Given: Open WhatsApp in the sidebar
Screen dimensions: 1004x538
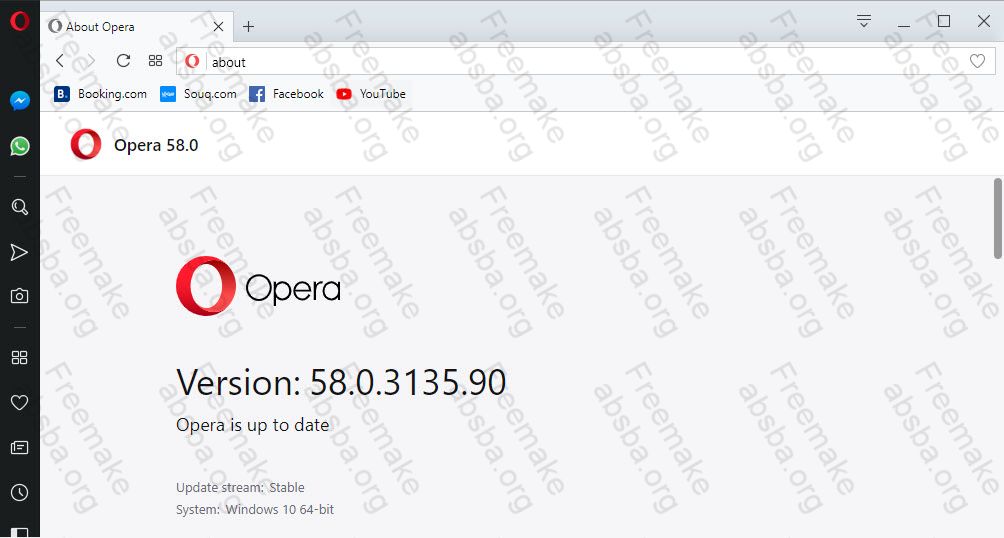Looking at the screenshot, I should (x=19, y=146).
